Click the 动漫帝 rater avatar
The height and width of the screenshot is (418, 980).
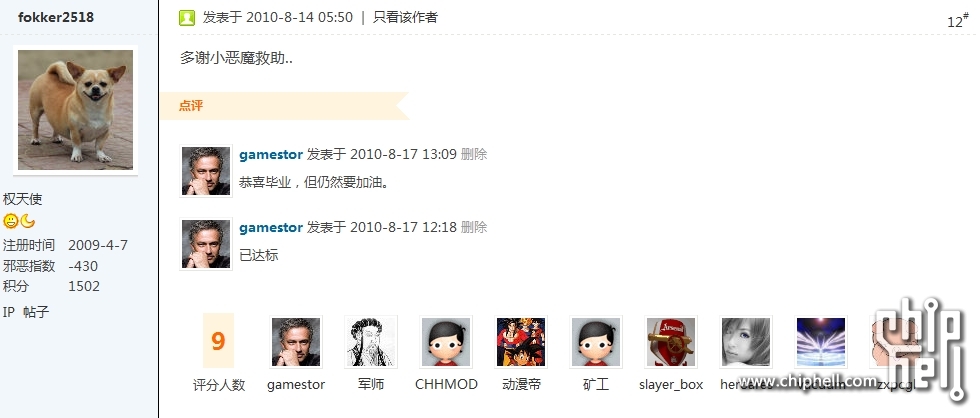(x=521, y=342)
